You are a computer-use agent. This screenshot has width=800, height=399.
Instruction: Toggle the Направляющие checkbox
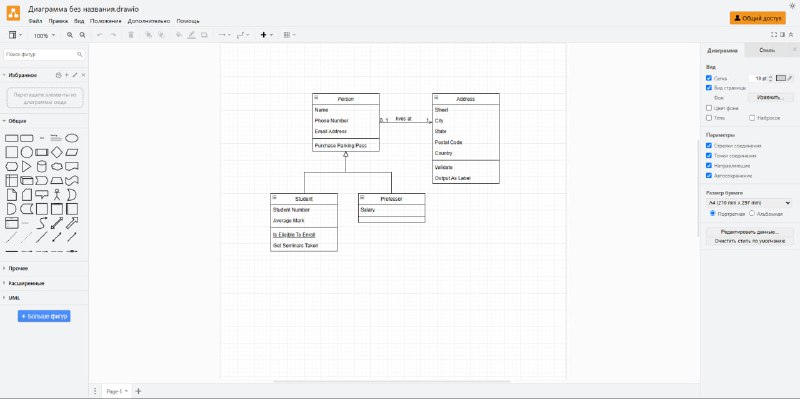709,165
